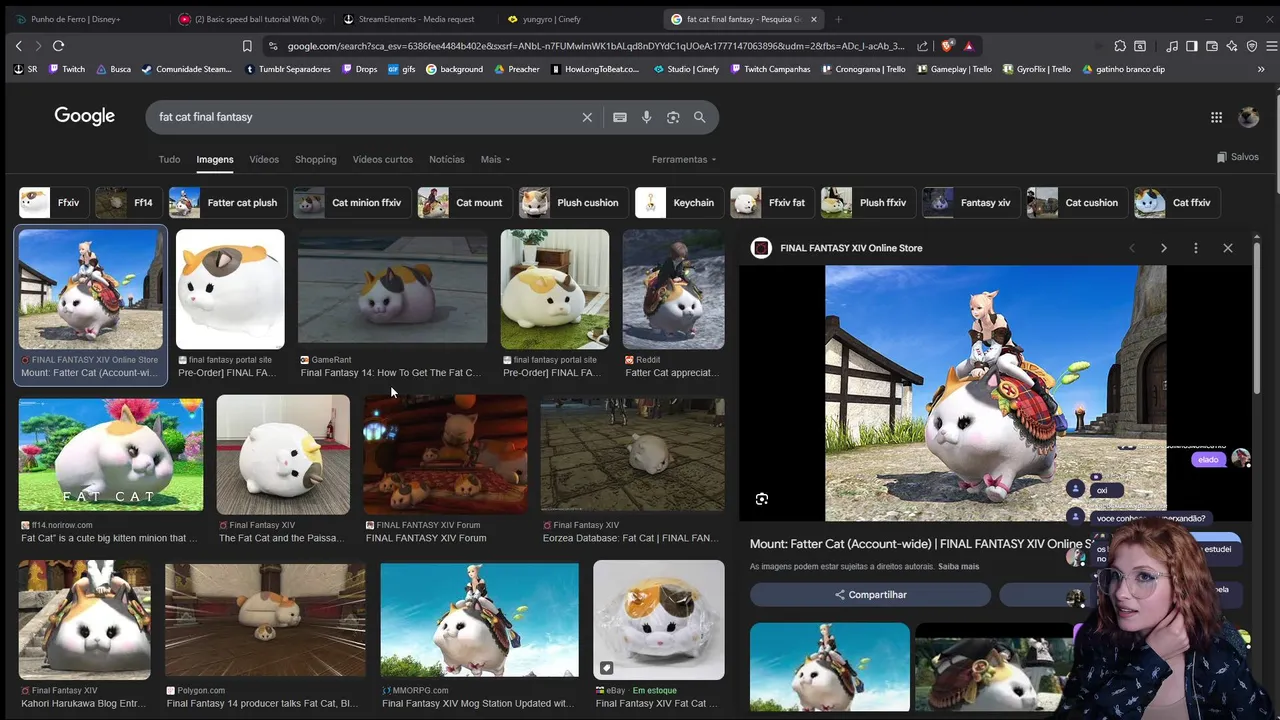Open the Polygon.com fat cat image result

[x=265, y=620]
